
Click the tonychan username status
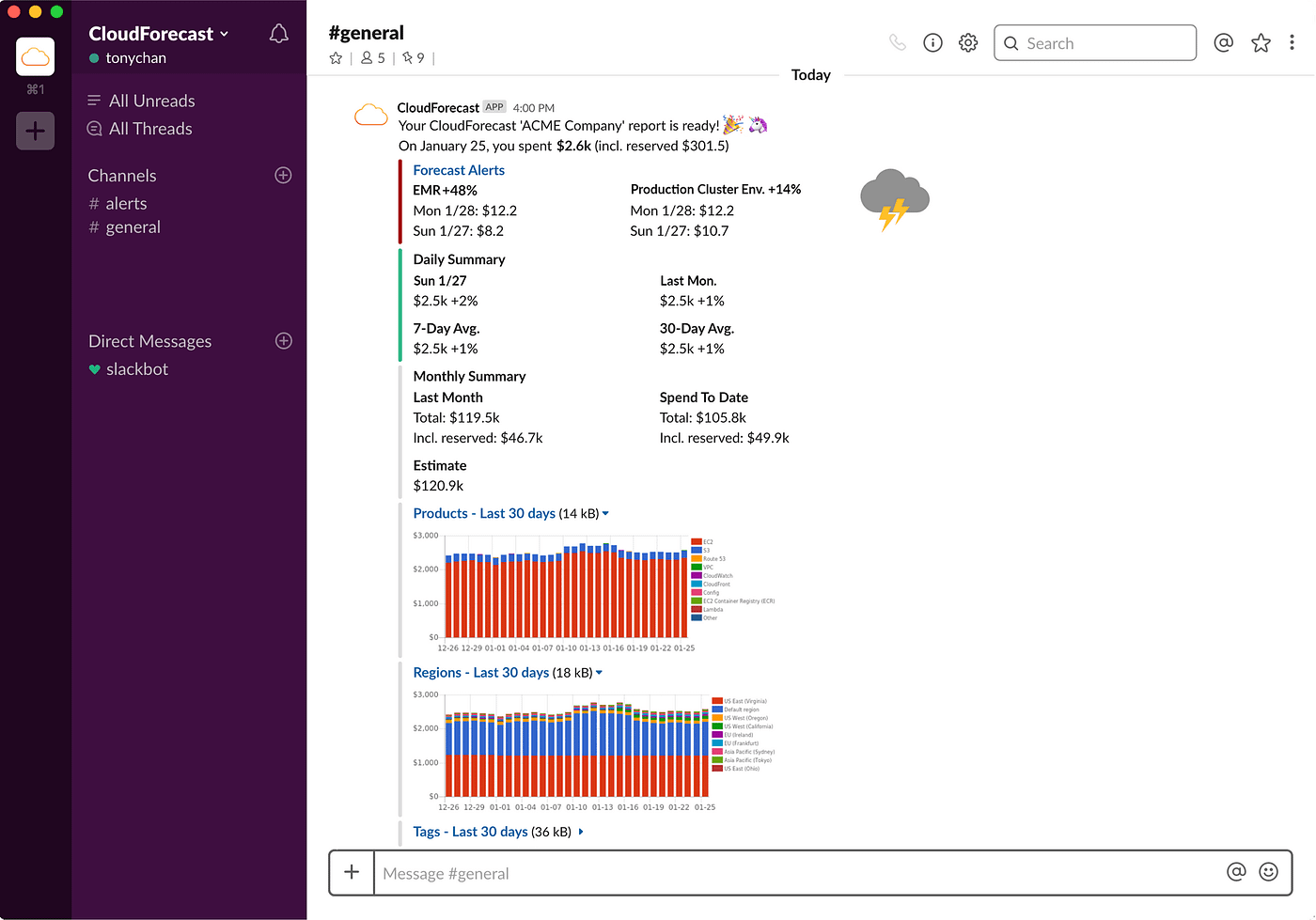coord(128,58)
